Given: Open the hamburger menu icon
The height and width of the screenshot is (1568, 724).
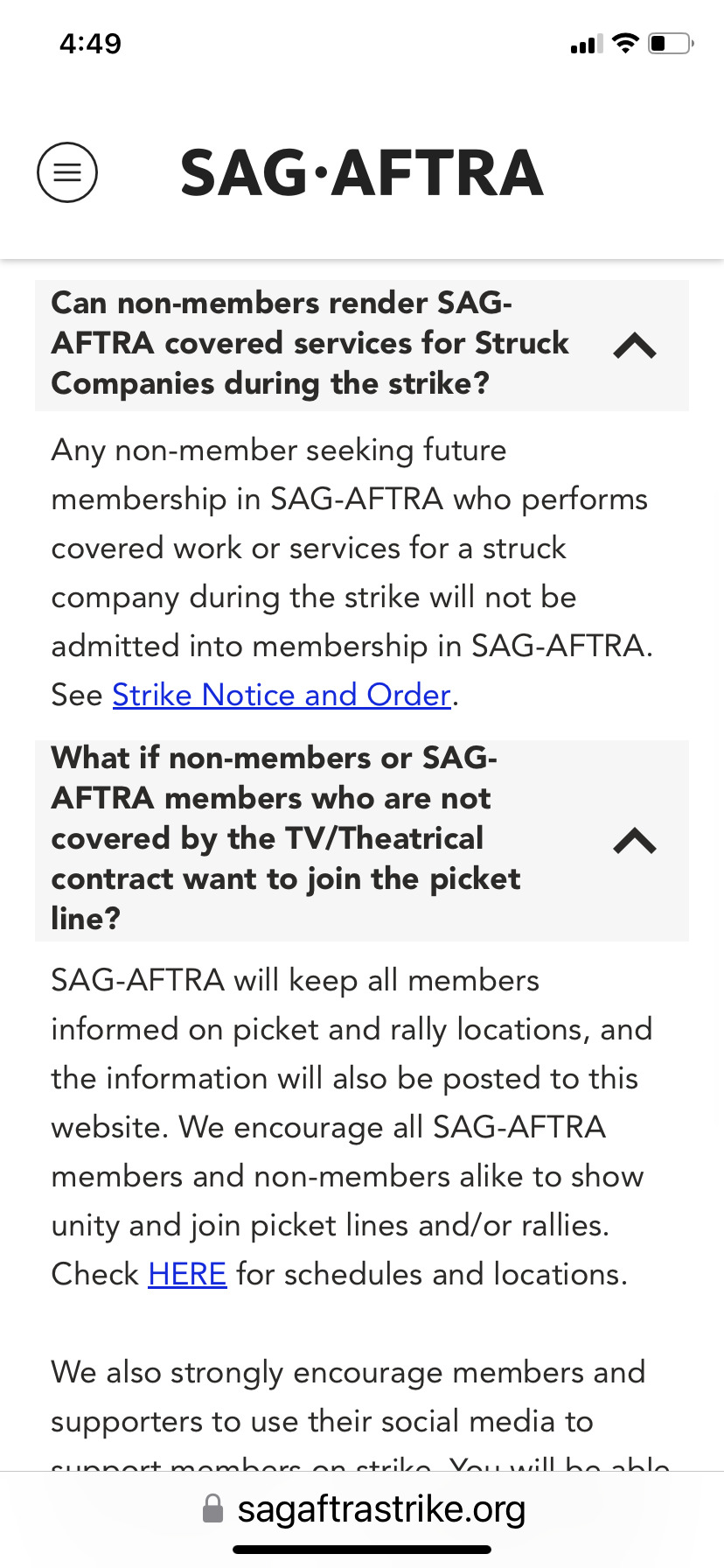Looking at the screenshot, I should click(67, 172).
